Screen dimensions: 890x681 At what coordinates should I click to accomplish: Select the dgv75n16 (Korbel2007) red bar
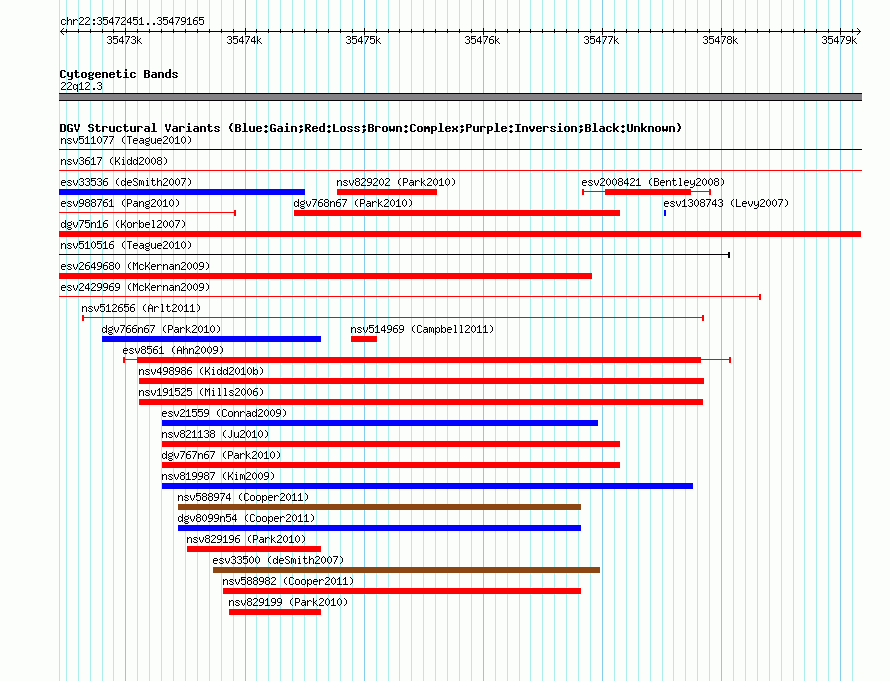[x=460, y=234]
